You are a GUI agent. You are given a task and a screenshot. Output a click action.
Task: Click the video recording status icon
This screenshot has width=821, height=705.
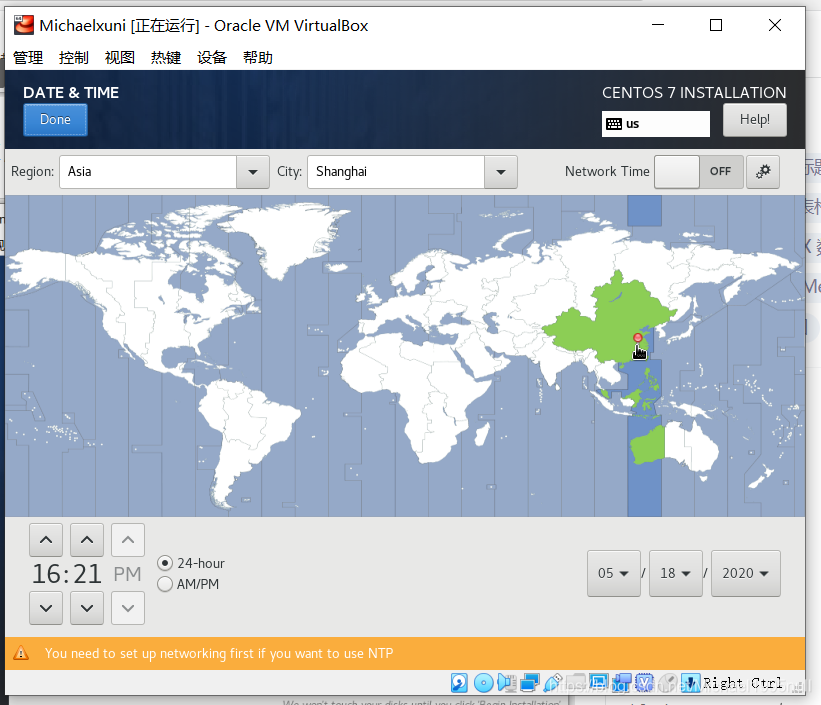coord(623,682)
